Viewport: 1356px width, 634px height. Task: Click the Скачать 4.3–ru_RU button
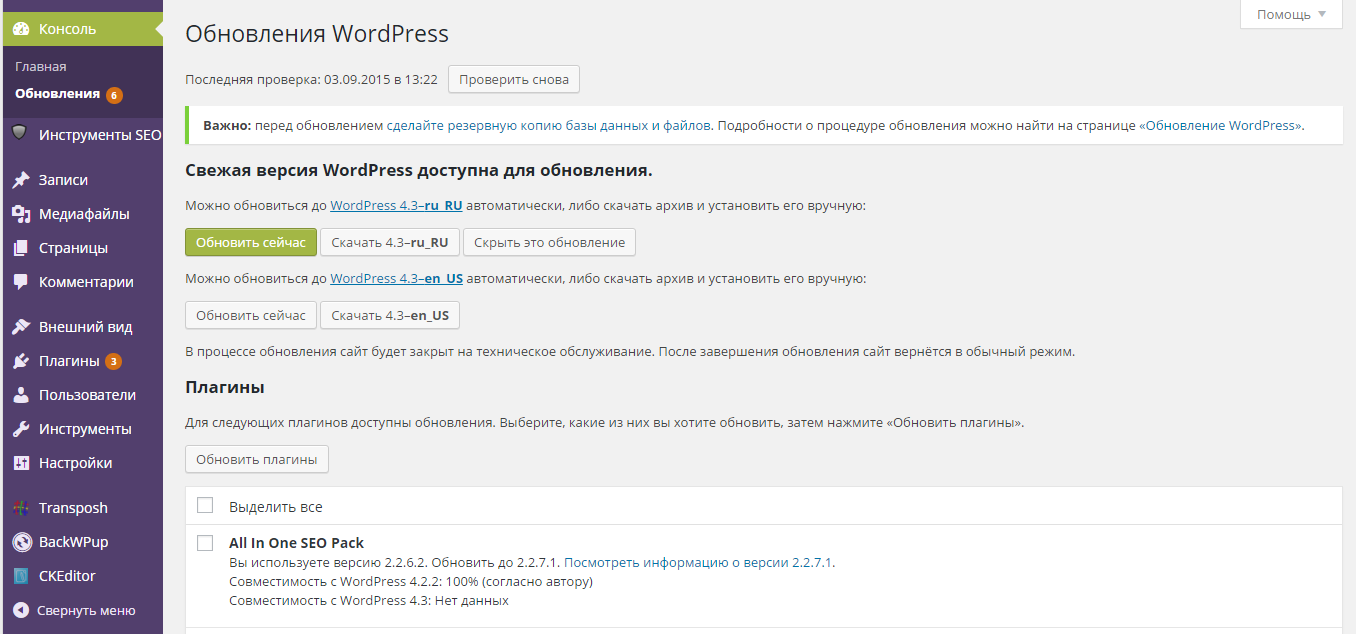tap(390, 242)
